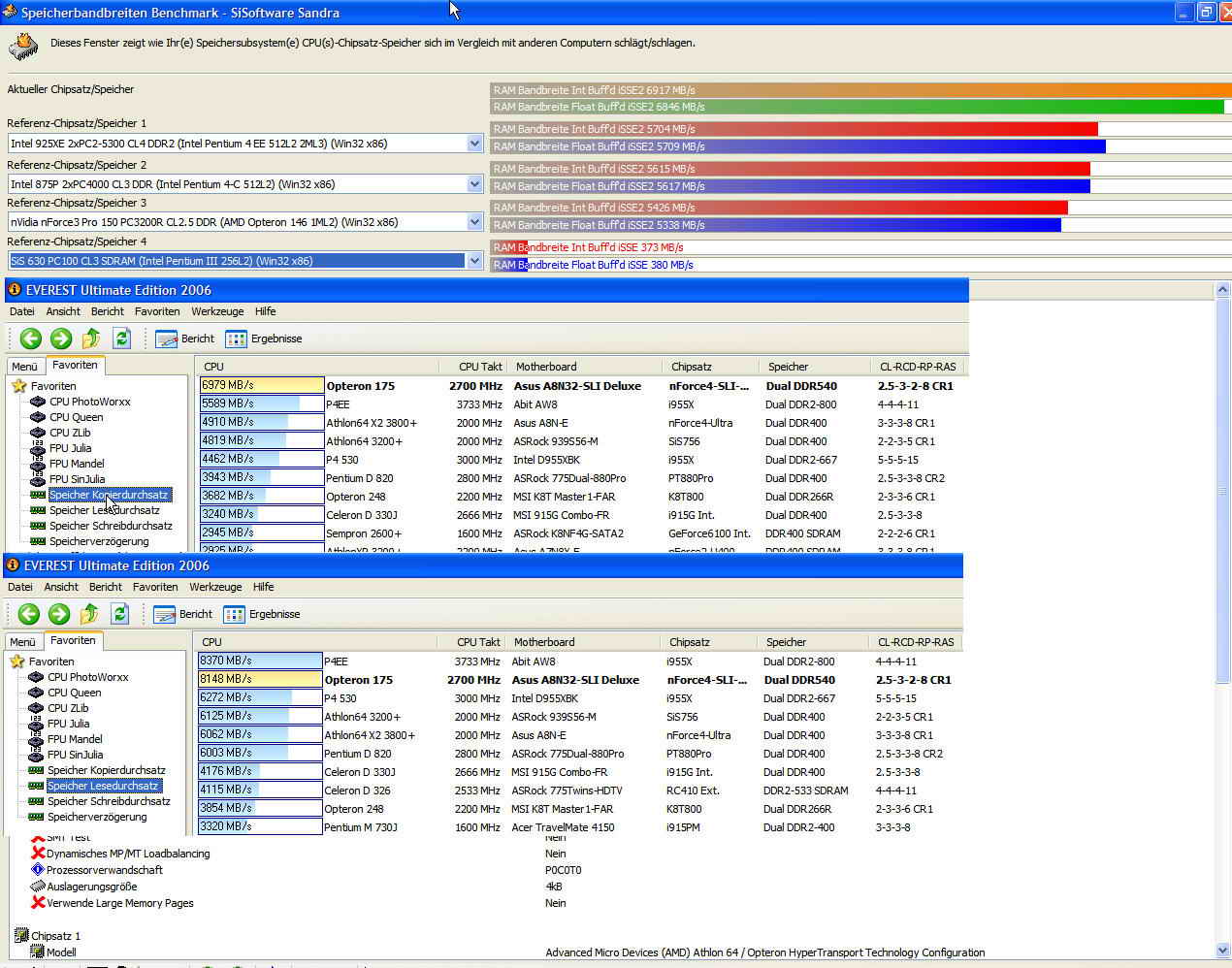This screenshot has width=1232, height=968.
Task: Go back in the lower EVEREST window toolbar
Action: [29, 613]
